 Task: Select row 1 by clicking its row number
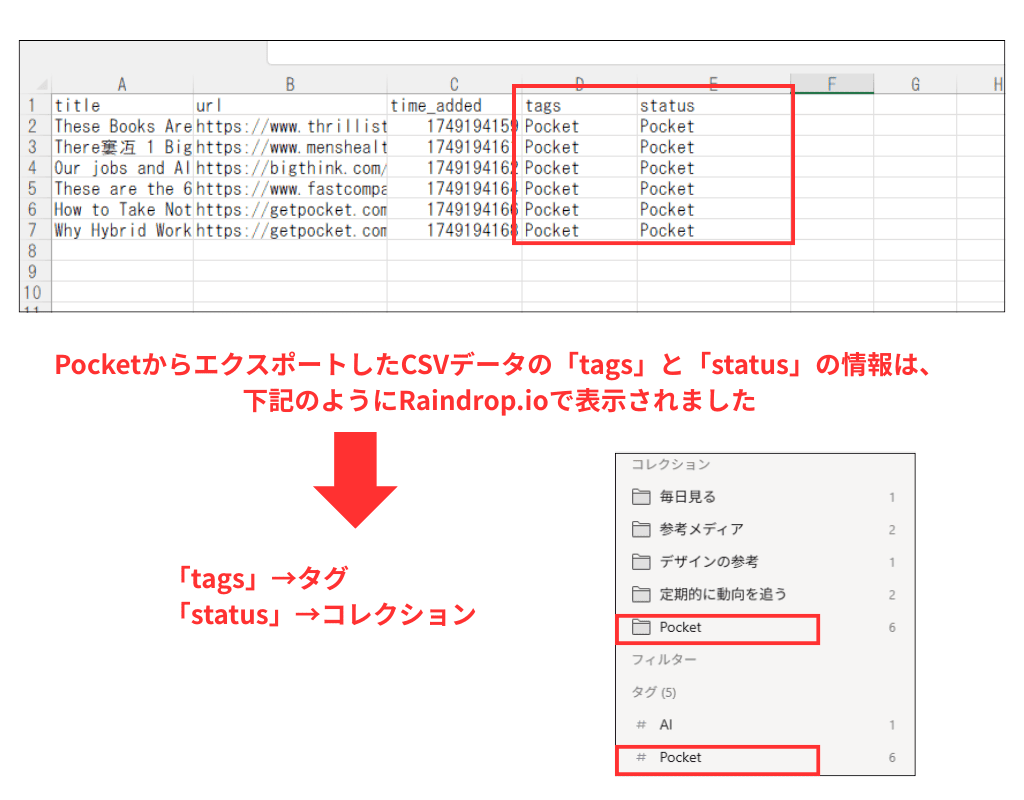pos(33,105)
